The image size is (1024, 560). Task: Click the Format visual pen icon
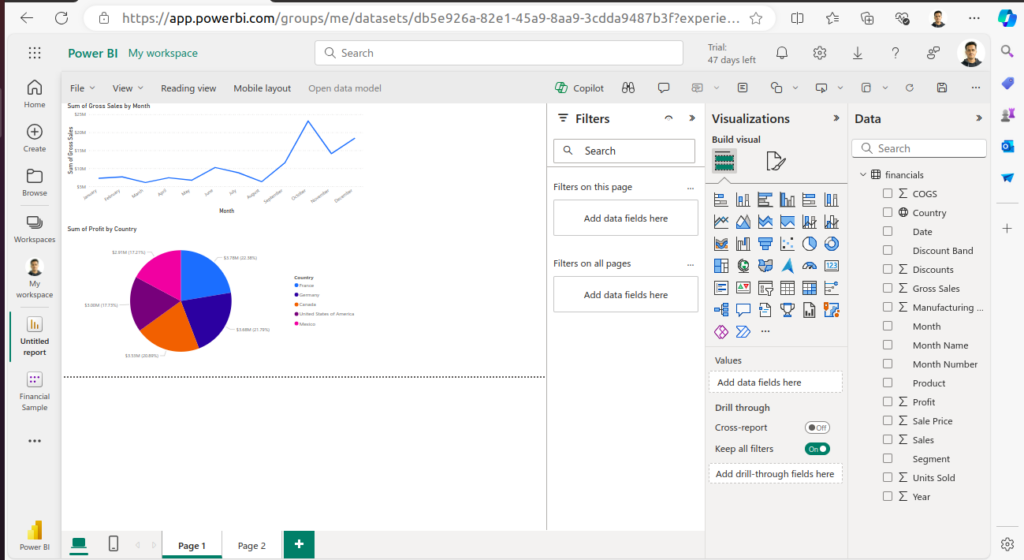click(x=775, y=161)
